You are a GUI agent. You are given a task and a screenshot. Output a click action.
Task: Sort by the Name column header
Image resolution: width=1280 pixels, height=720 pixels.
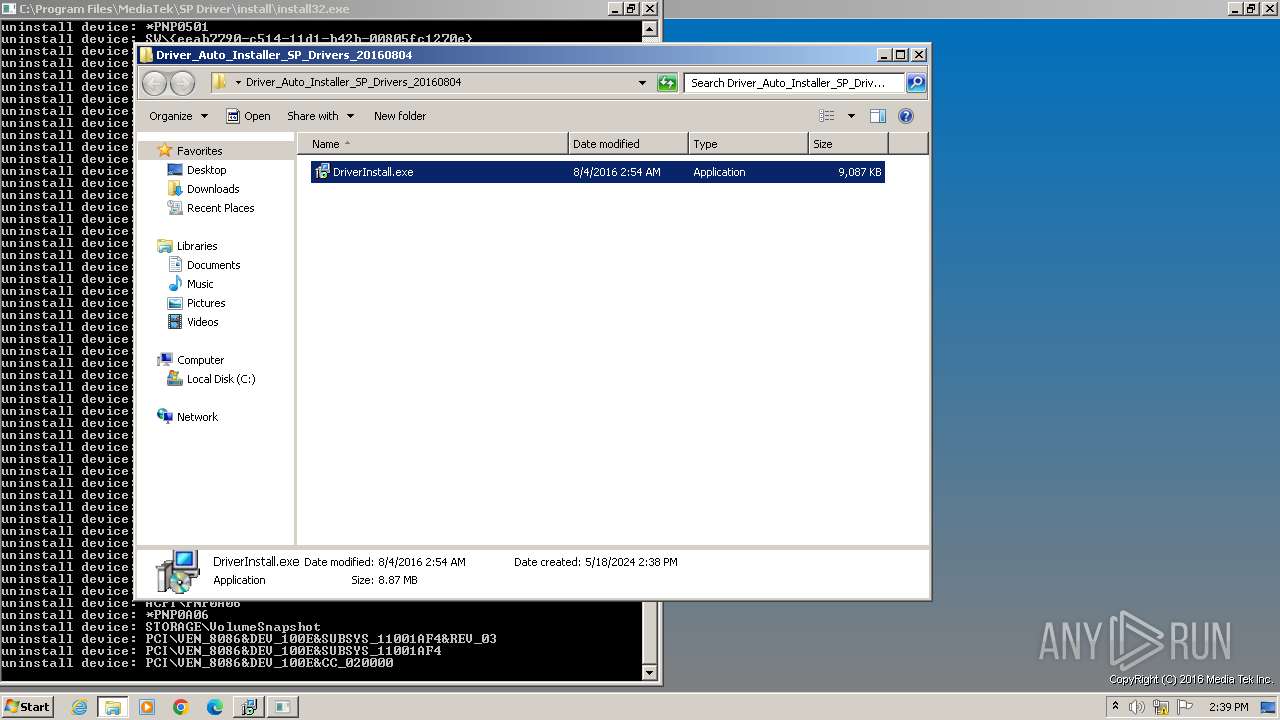432,144
